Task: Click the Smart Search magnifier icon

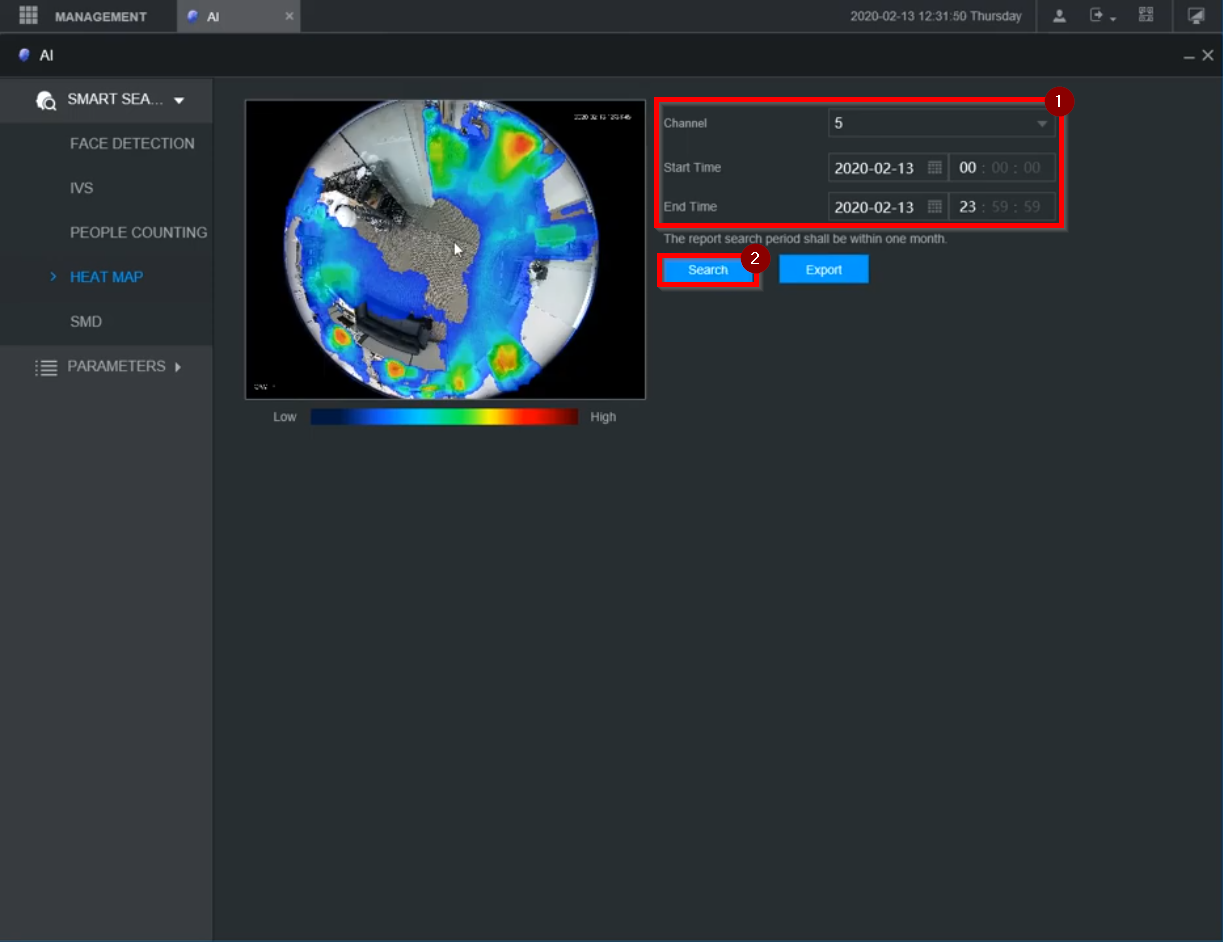Action: 46,100
